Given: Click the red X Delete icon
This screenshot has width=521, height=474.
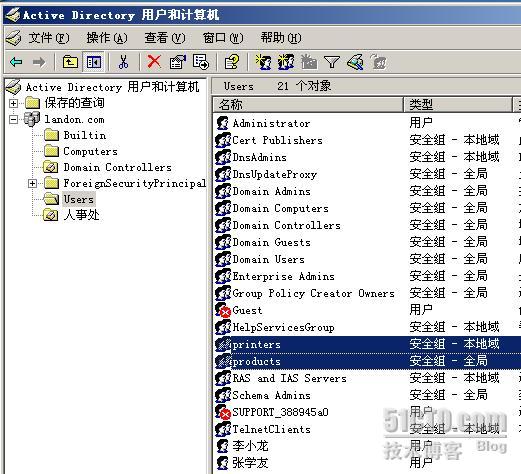Looking at the screenshot, I should (x=154, y=62).
